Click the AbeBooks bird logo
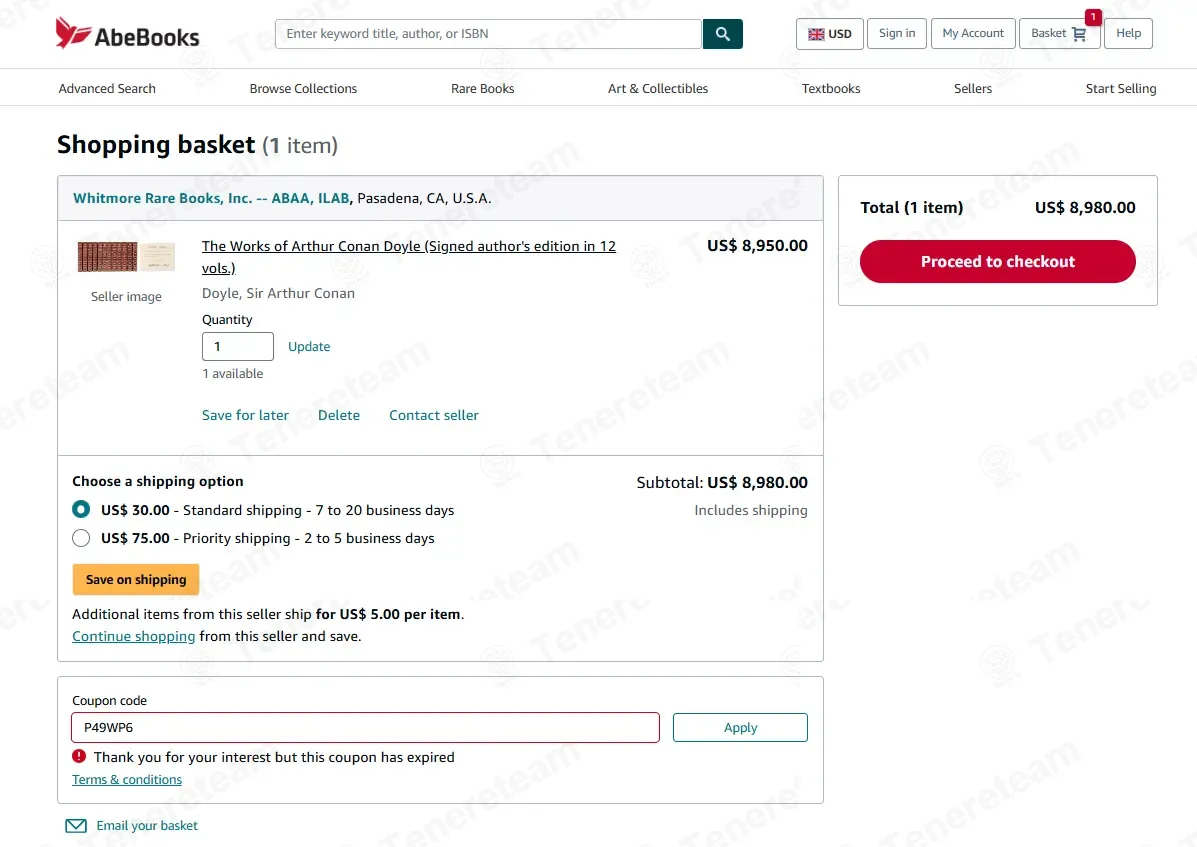 coord(73,33)
